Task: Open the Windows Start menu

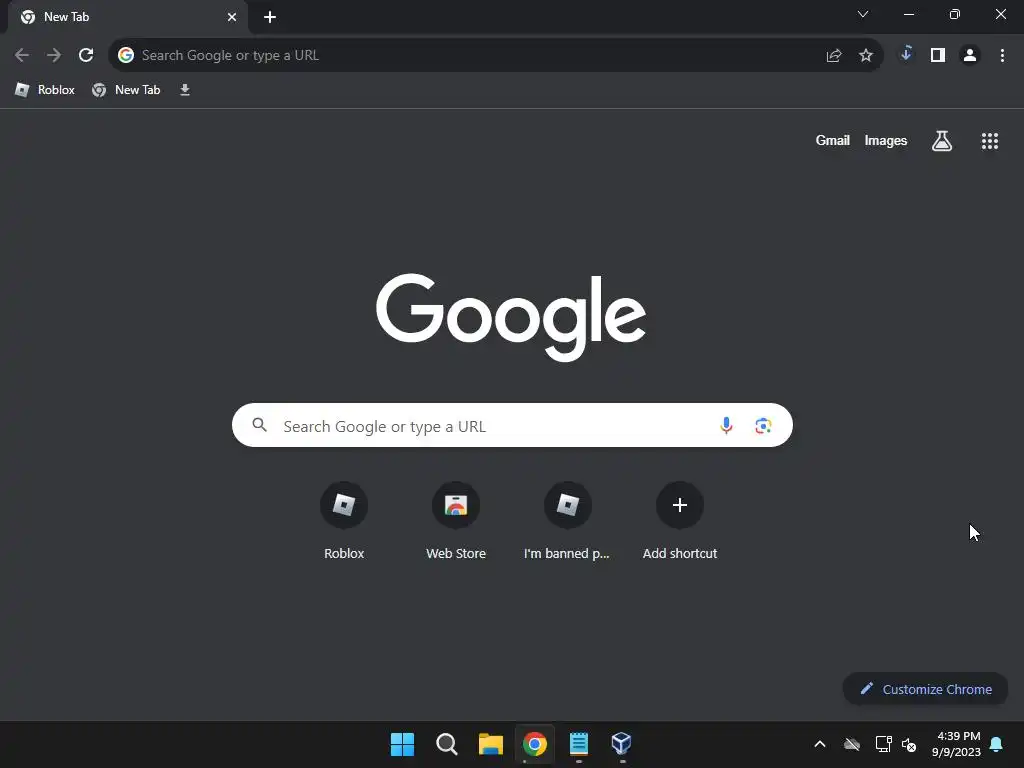Action: (402, 744)
